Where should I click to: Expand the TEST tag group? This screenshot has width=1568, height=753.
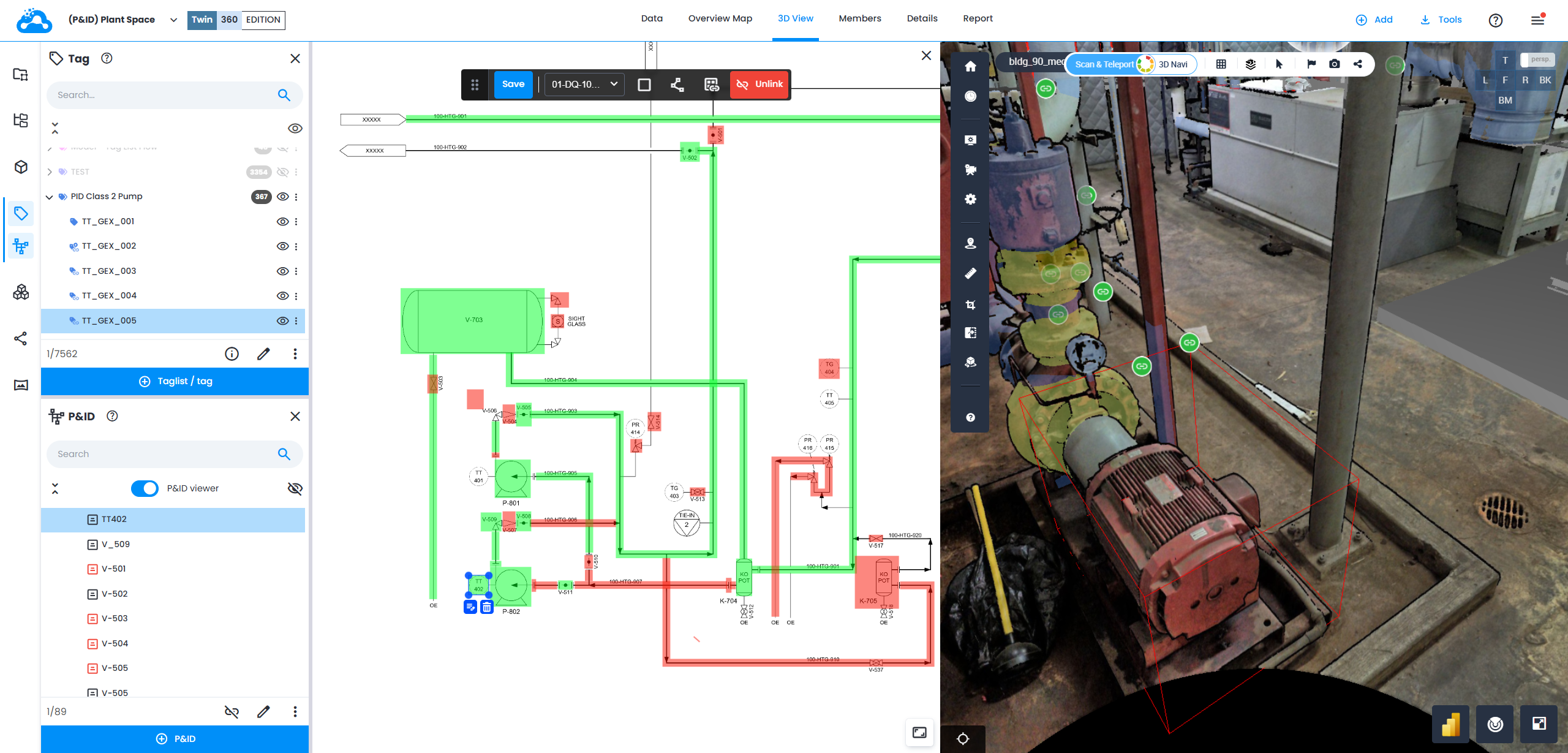pos(49,172)
